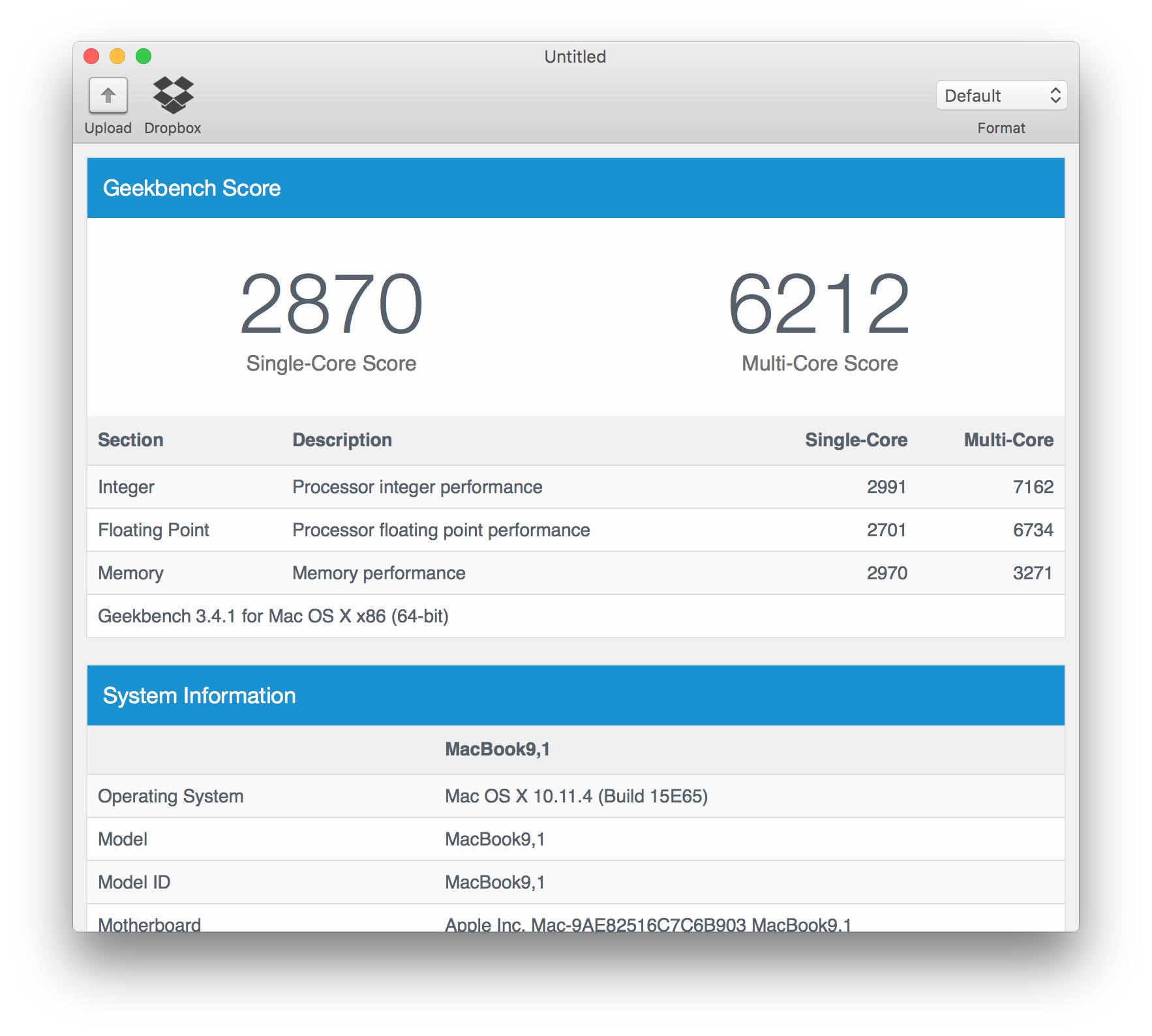This screenshot has height=1036, width=1152.
Task: Click the Format toolbar label
Action: (1001, 129)
